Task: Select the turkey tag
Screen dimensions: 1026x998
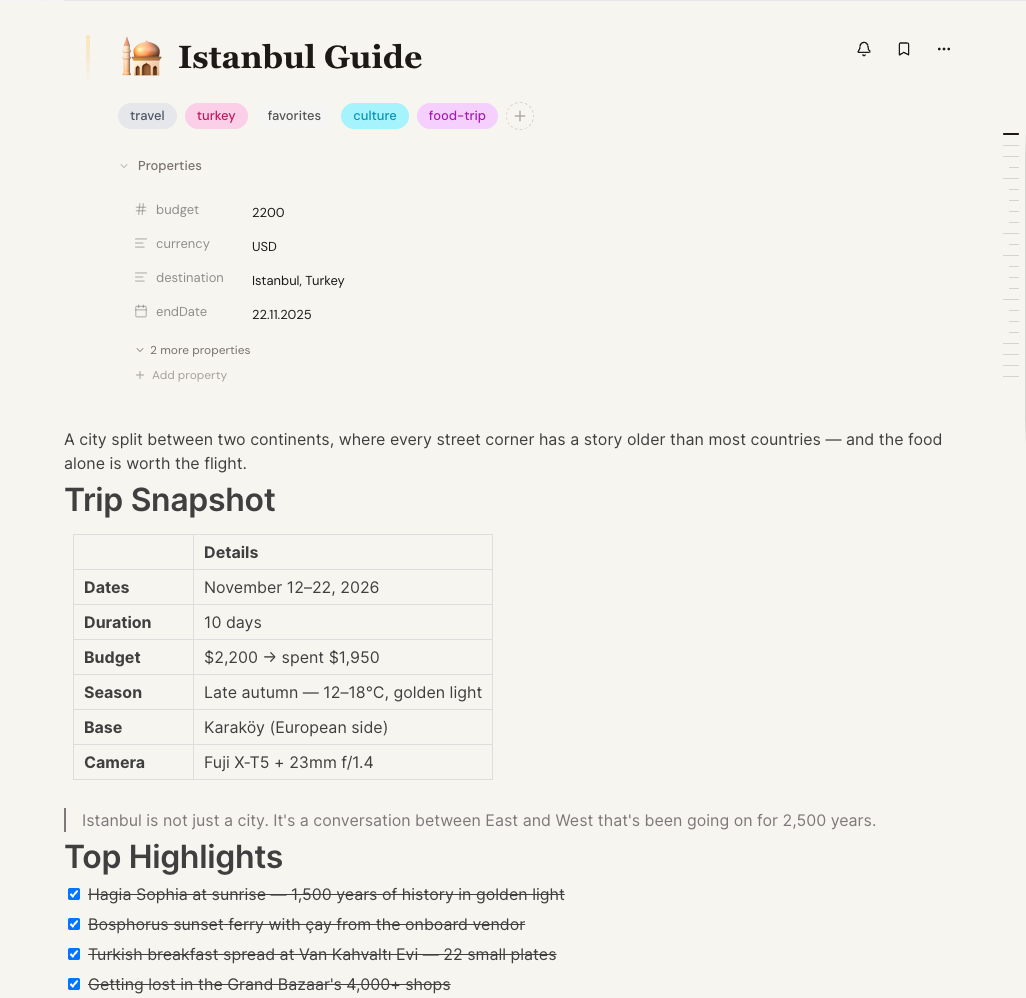Action: 216,115
